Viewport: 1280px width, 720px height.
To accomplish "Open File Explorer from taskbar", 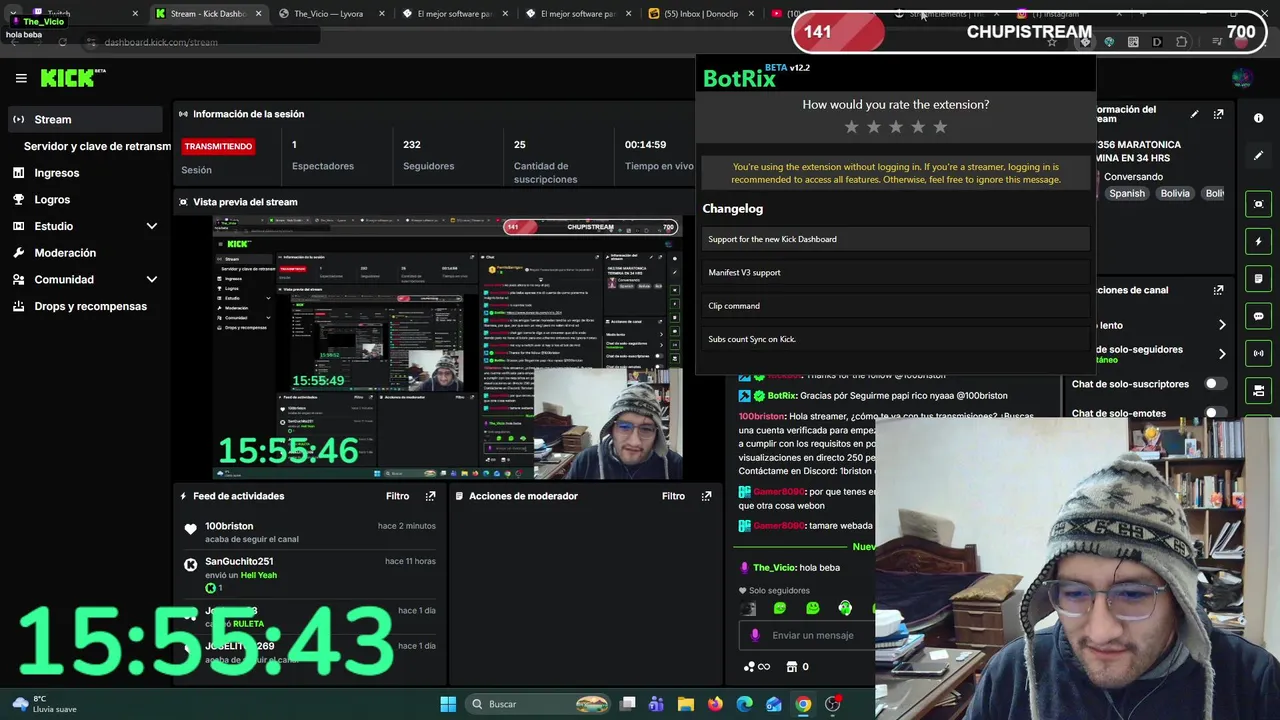I will 686,704.
